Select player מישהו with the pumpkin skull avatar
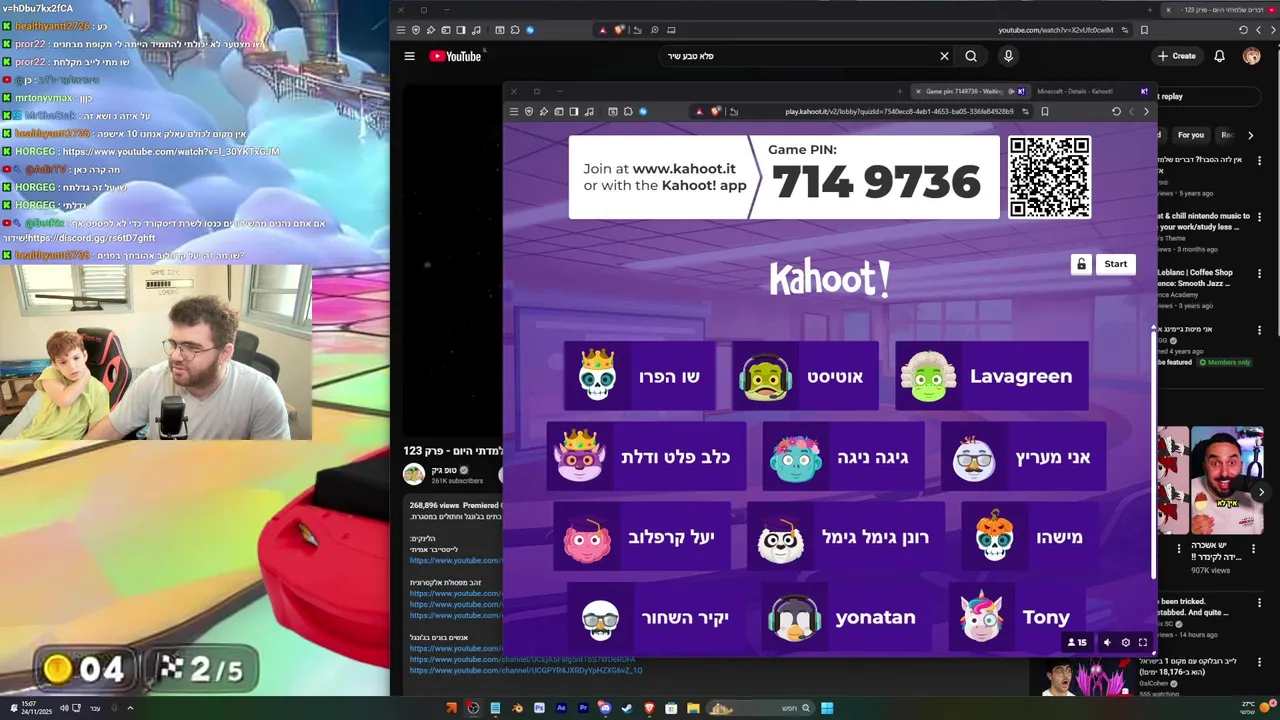1280x720 pixels. point(1029,537)
